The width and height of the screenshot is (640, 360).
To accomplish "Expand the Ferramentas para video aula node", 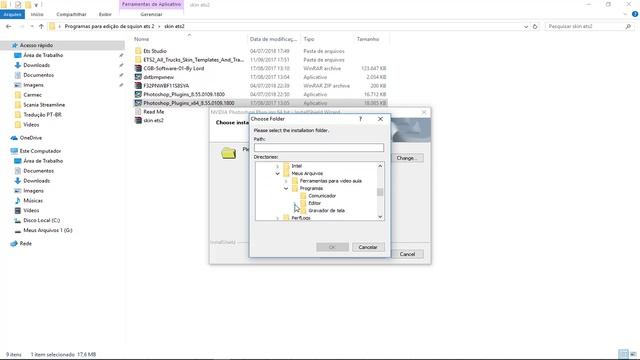I will 286,181.
